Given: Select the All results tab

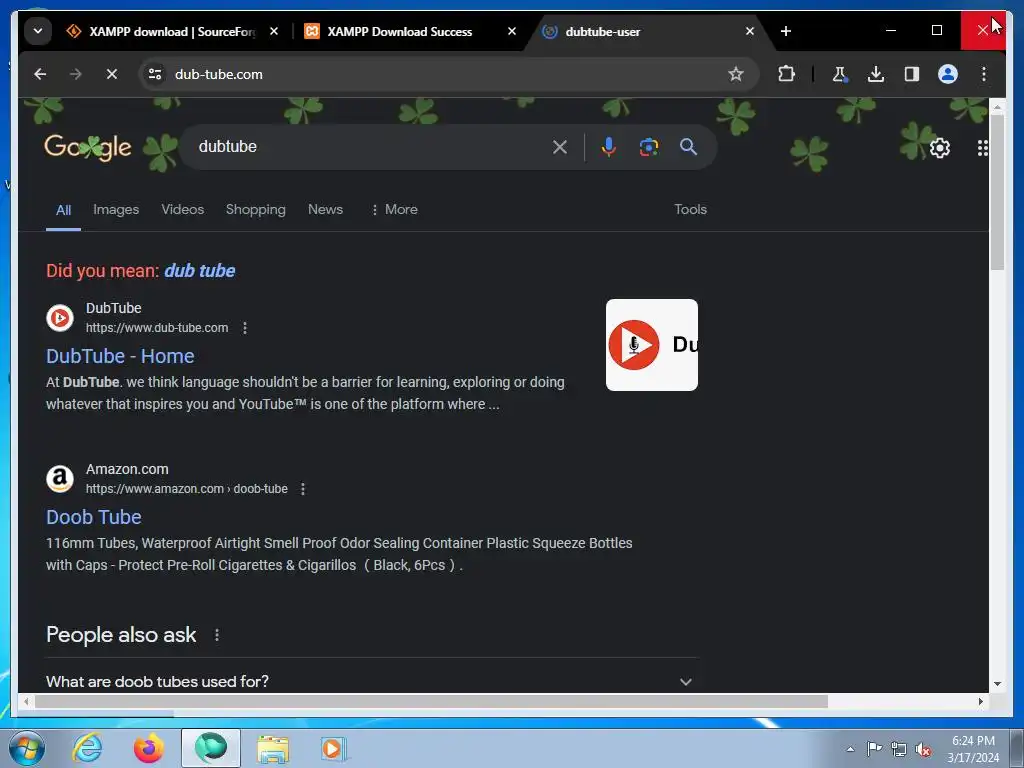Looking at the screenshot, I should [x=63, y=210].
